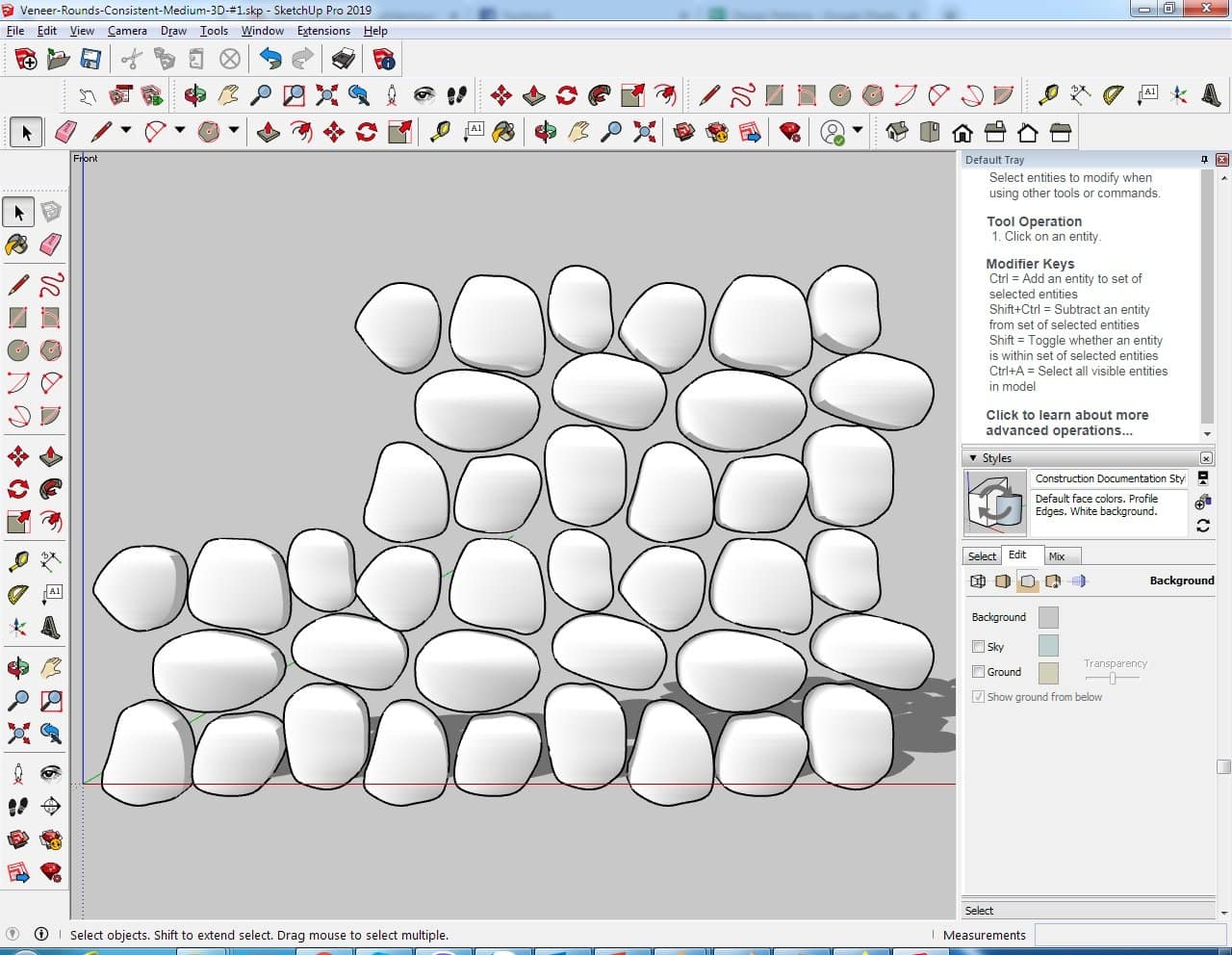This screenshot has height=955, width=1232.
Task: Open the Select tab in Styles
Action: [x=982, y=556]
